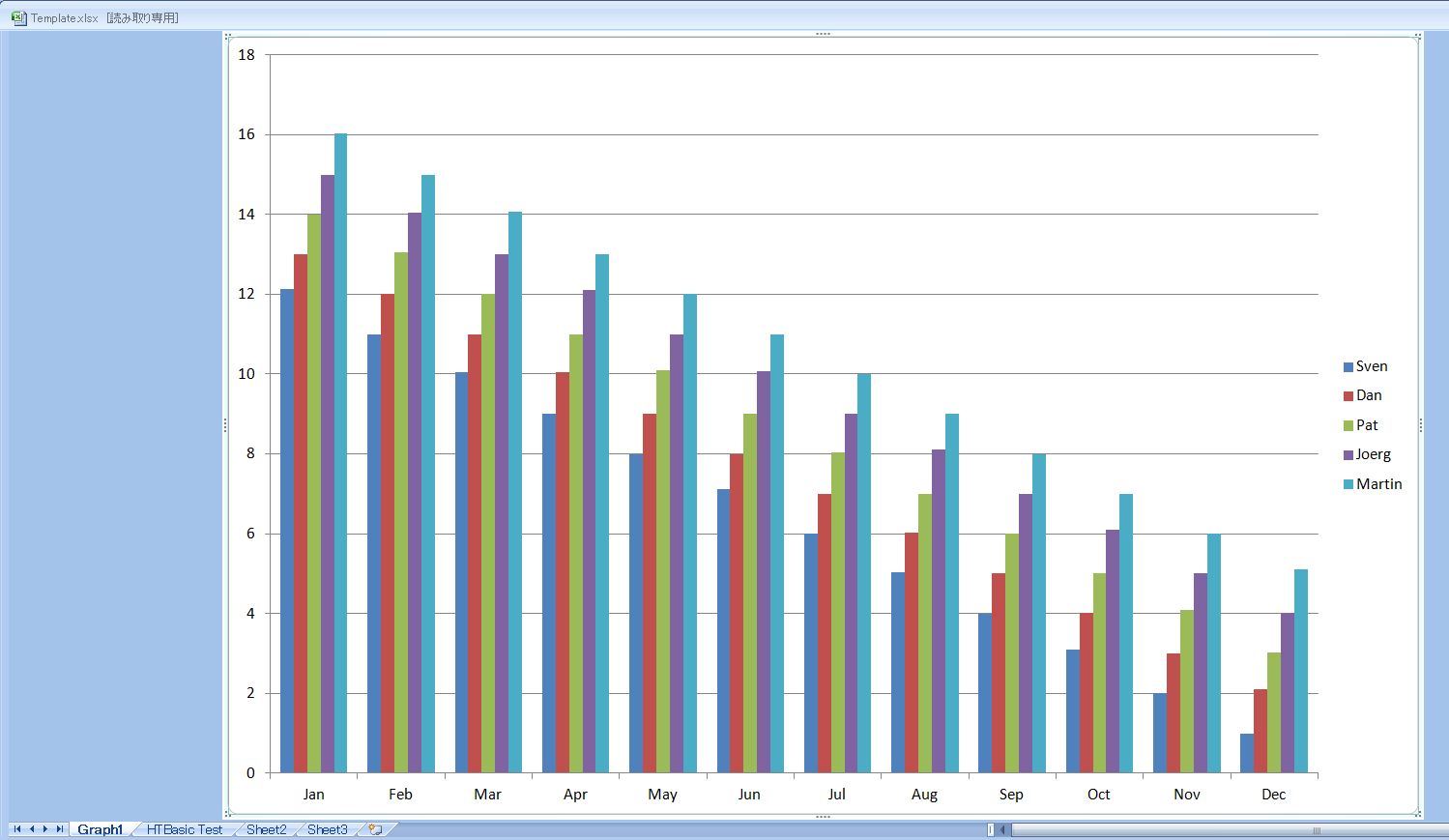Click the Martin legend entry
This screenshot has height=840, width=1449.
[x=1378, y=484]
